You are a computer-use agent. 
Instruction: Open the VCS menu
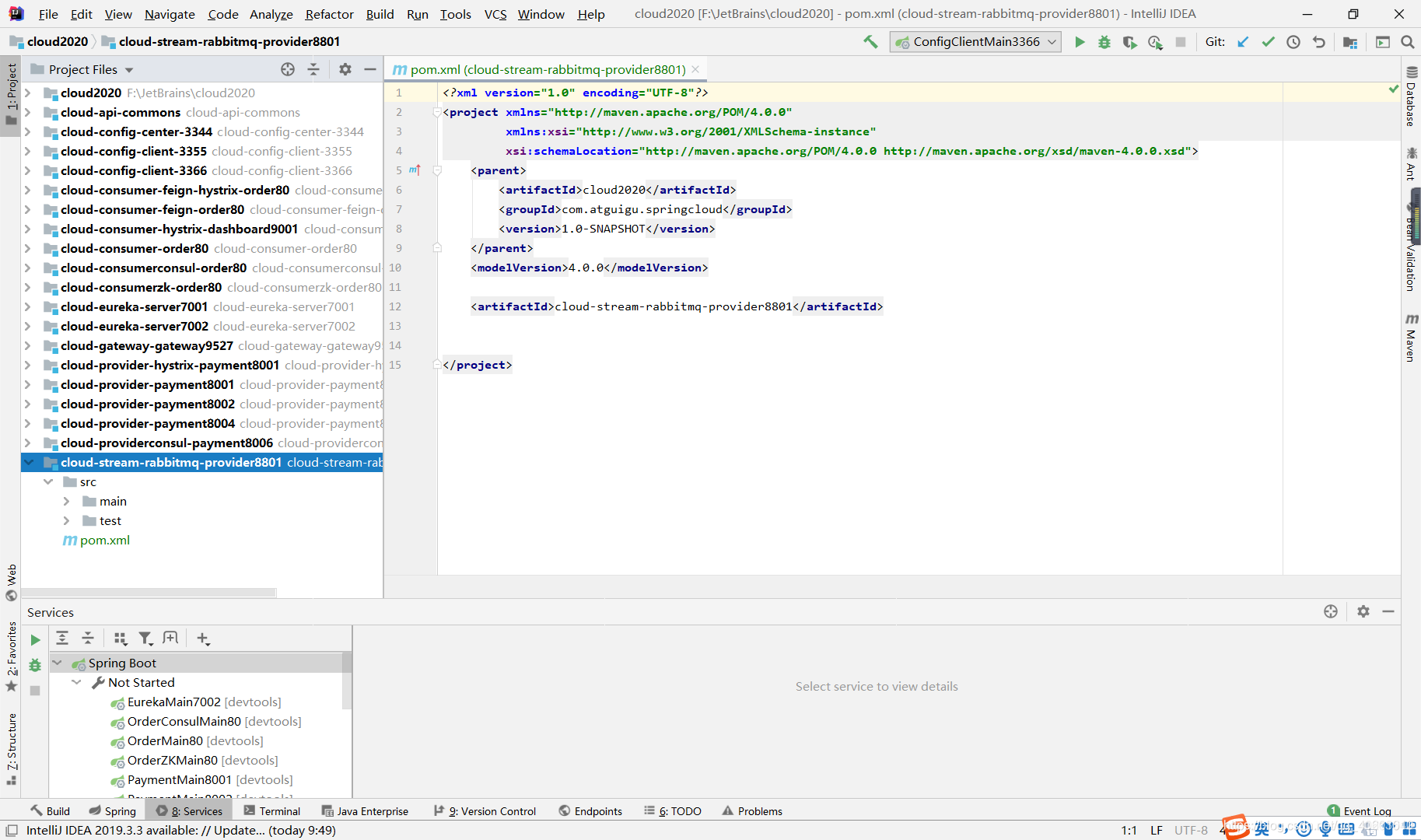(495, 14)
